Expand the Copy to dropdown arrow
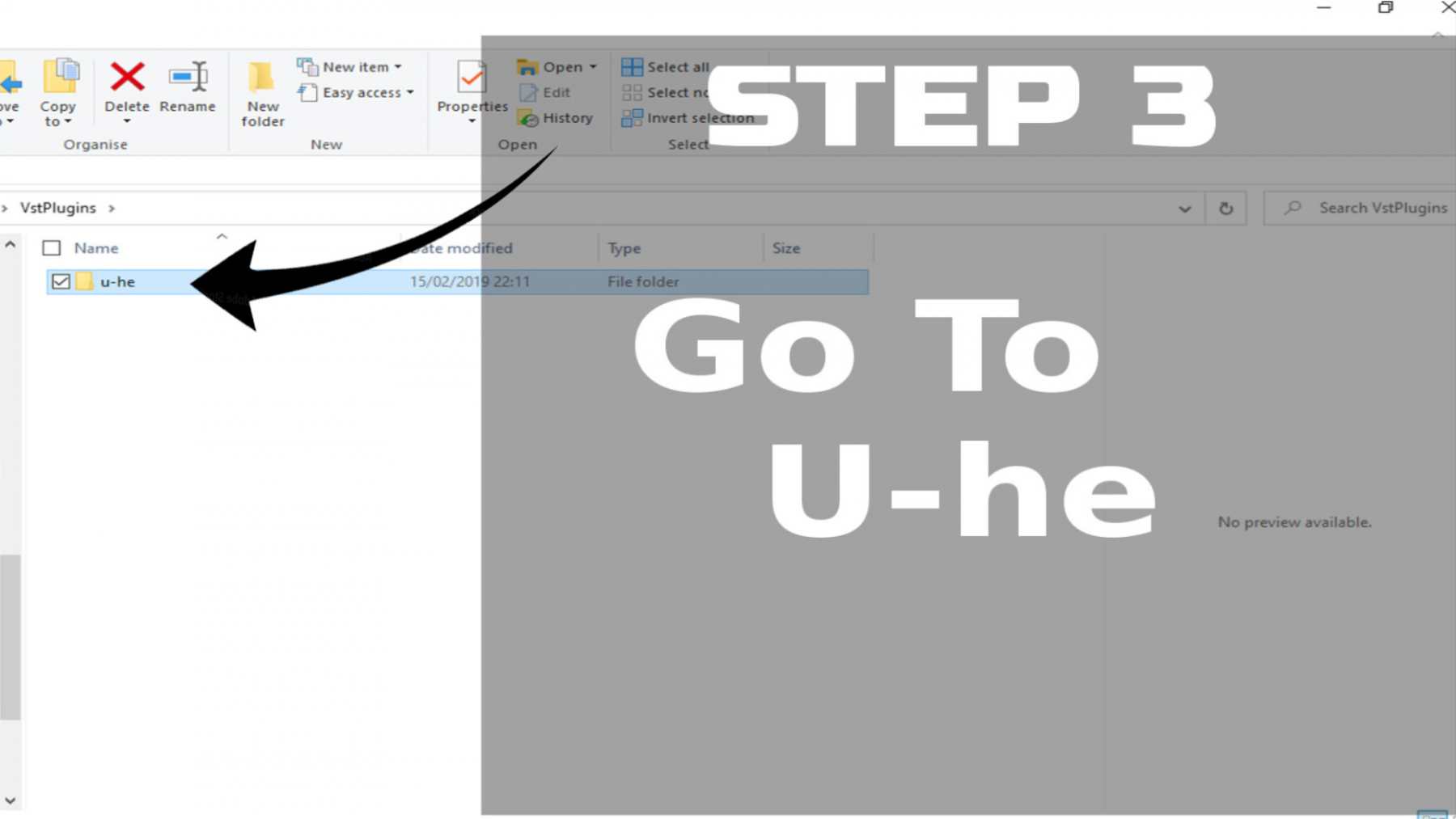Screen dimensions: 1456x819 [68, 121]
